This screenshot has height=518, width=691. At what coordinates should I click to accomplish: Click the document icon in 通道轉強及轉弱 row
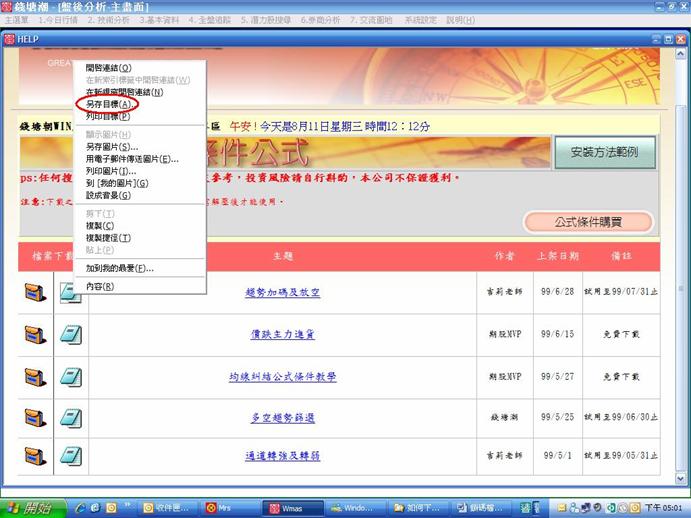(72, 455)
